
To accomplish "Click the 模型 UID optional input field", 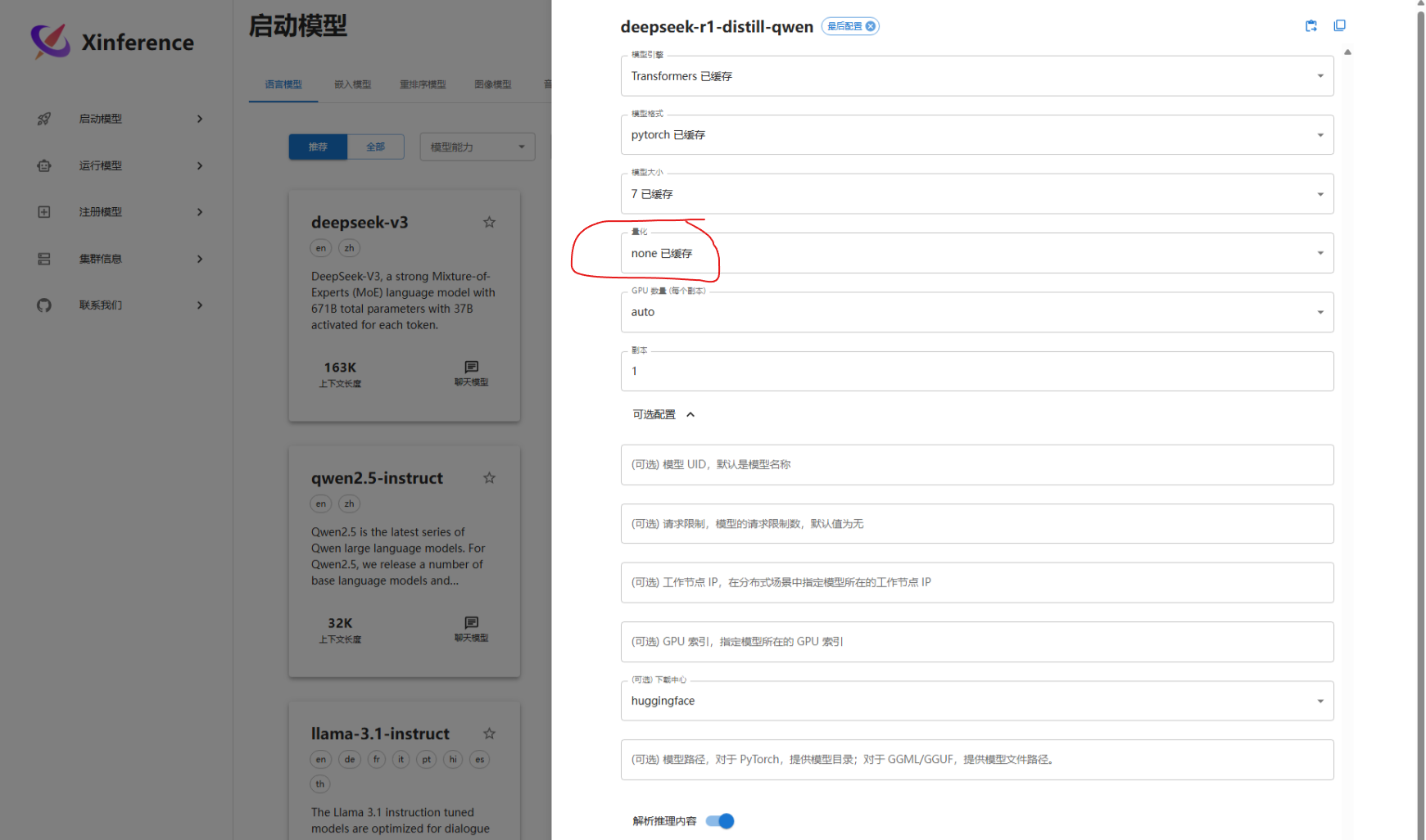I will 977,465.
